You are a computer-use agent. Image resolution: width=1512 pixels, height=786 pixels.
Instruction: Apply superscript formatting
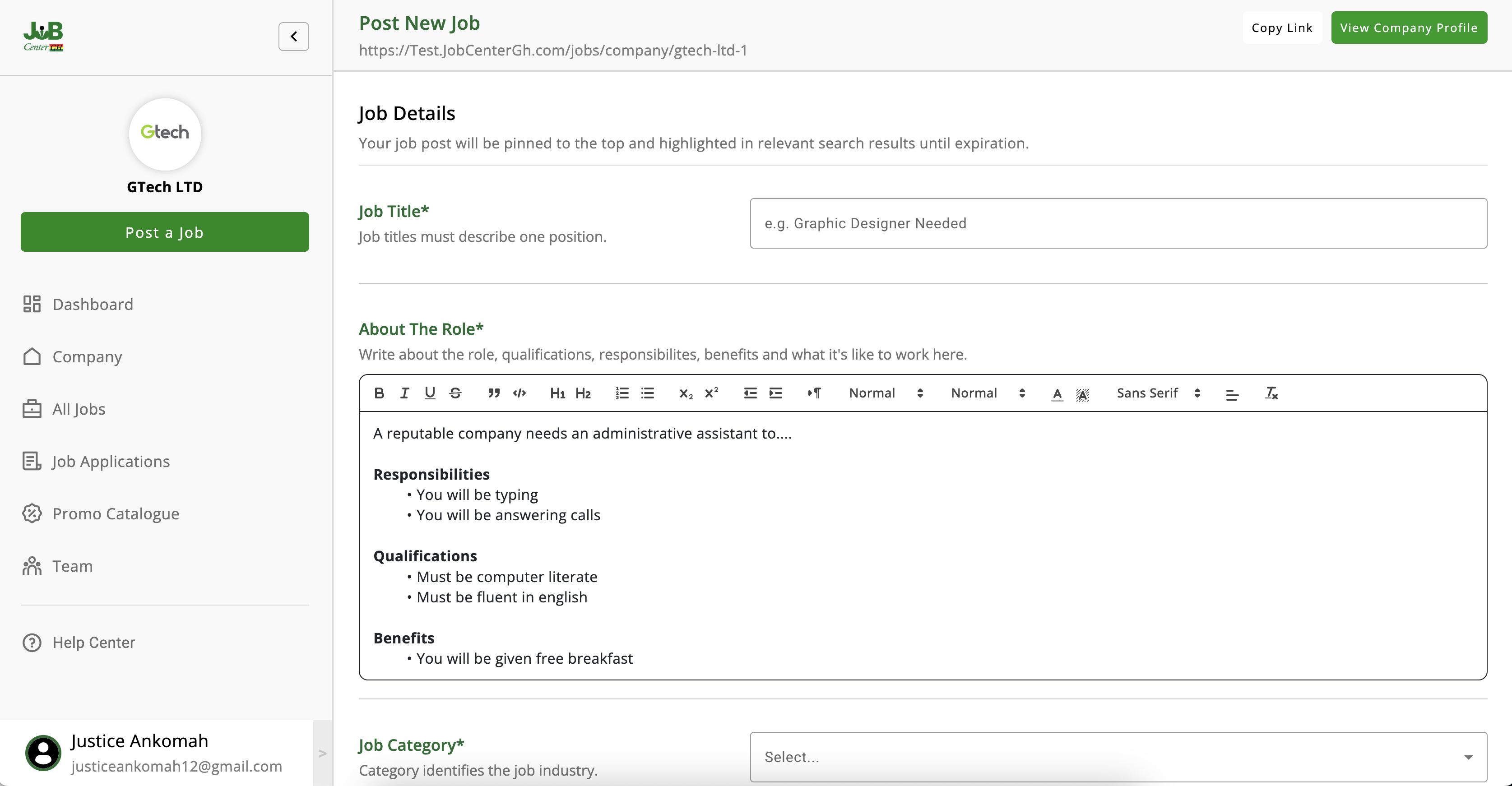711,393
